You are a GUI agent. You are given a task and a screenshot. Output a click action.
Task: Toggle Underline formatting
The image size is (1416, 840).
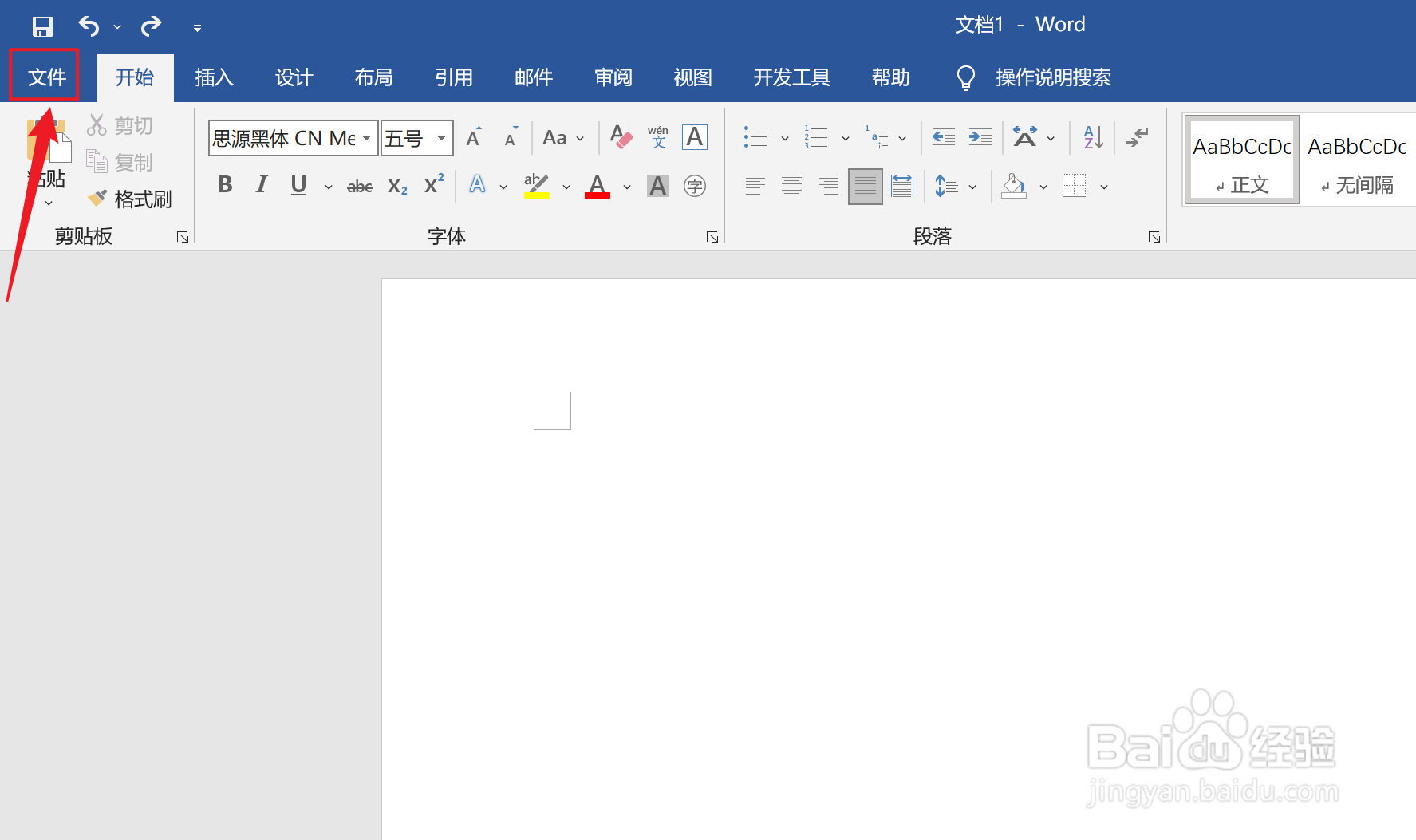point(298,185)
